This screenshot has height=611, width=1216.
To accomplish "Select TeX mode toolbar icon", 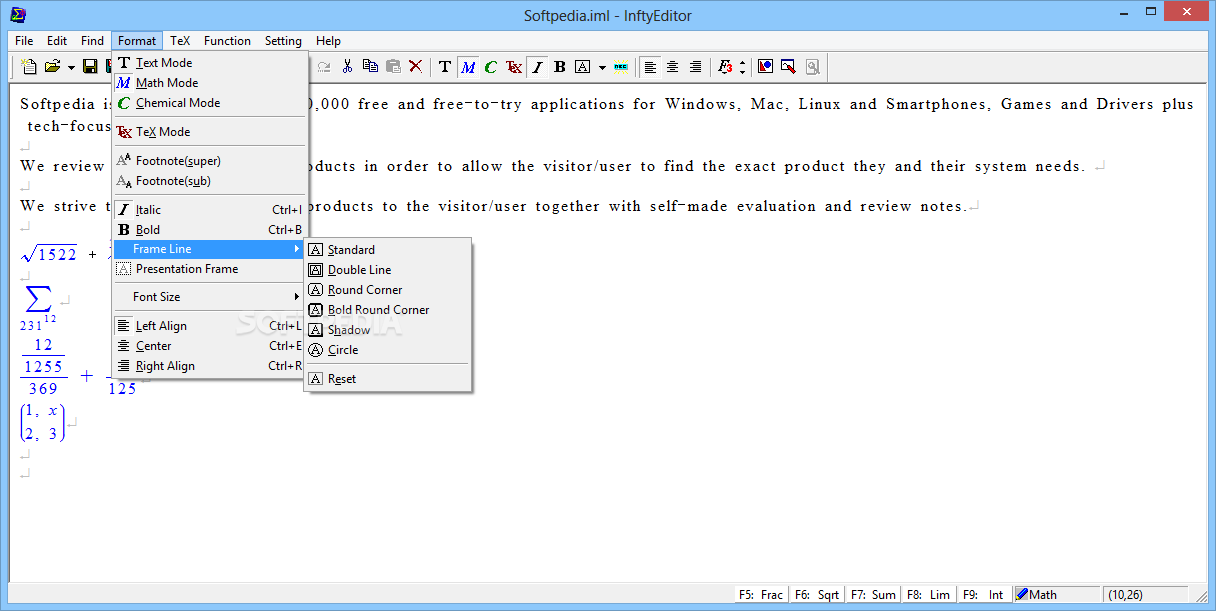I will coord(513,67).
